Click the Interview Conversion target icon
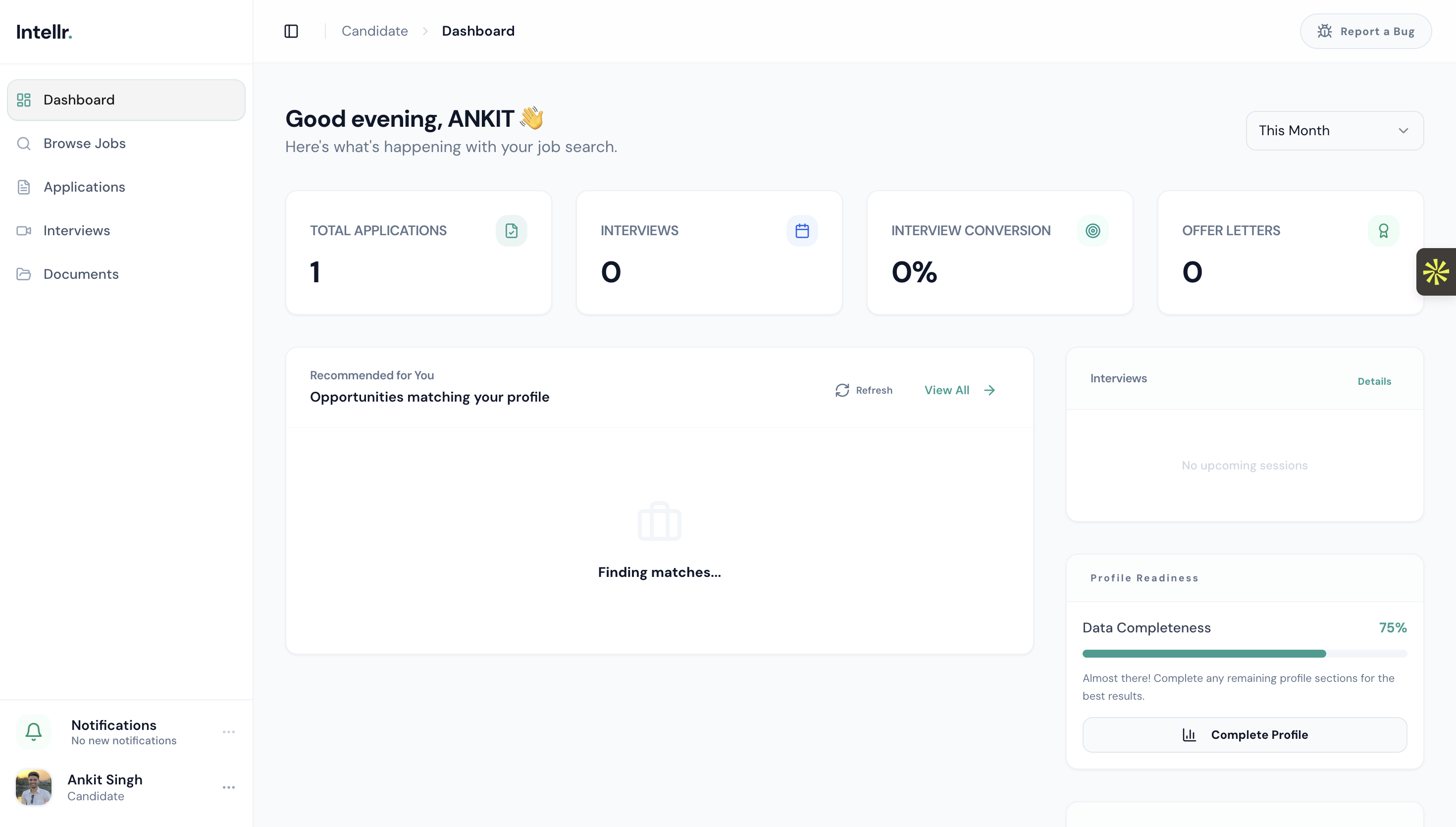 coord(1092,231)
